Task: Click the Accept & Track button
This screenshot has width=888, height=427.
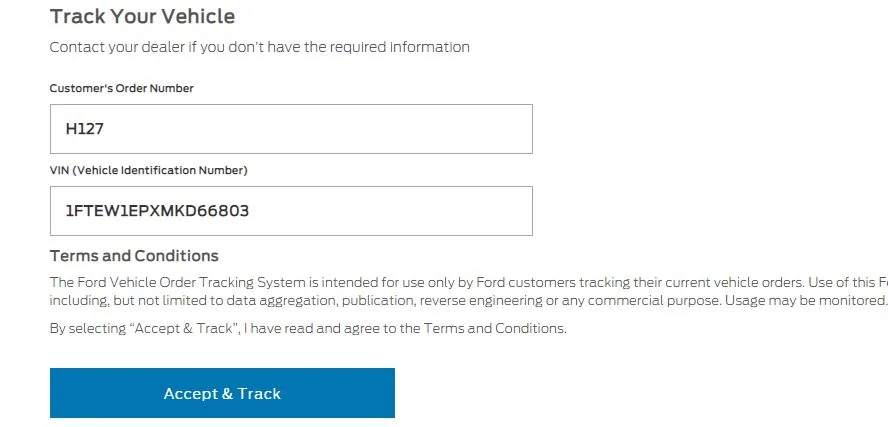Action: 222,393
